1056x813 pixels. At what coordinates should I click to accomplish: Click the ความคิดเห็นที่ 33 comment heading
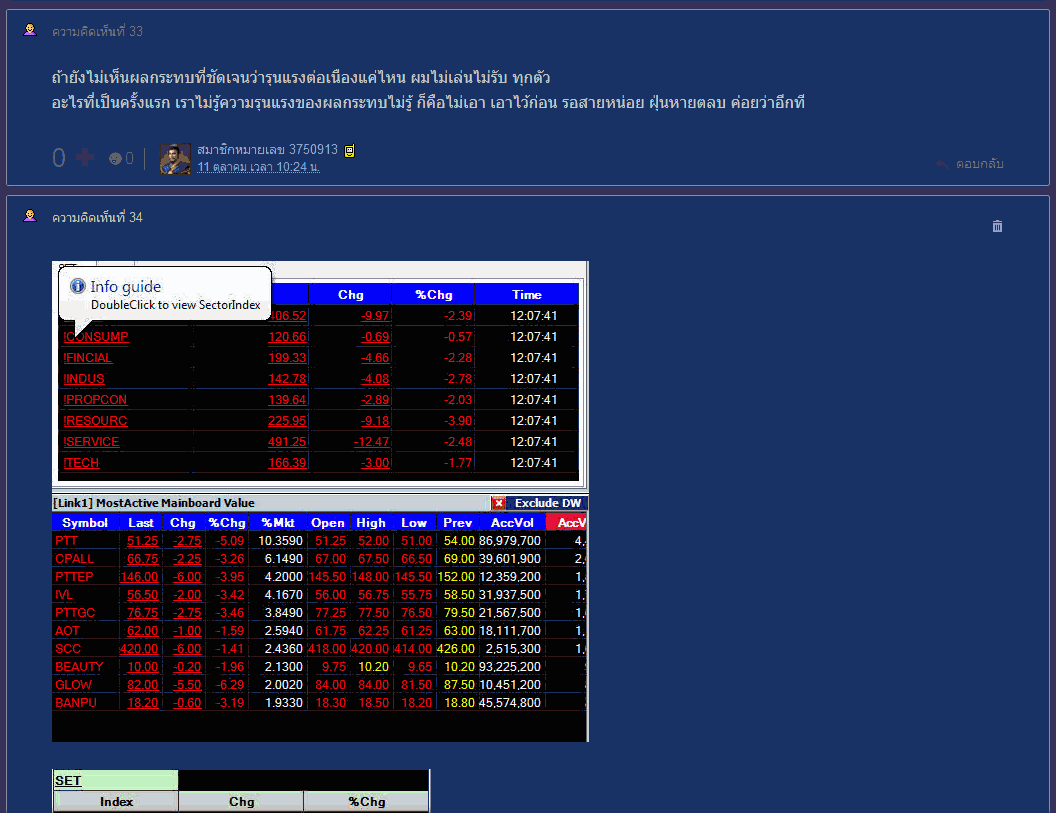pyautogui.click(x=97, y=31)
